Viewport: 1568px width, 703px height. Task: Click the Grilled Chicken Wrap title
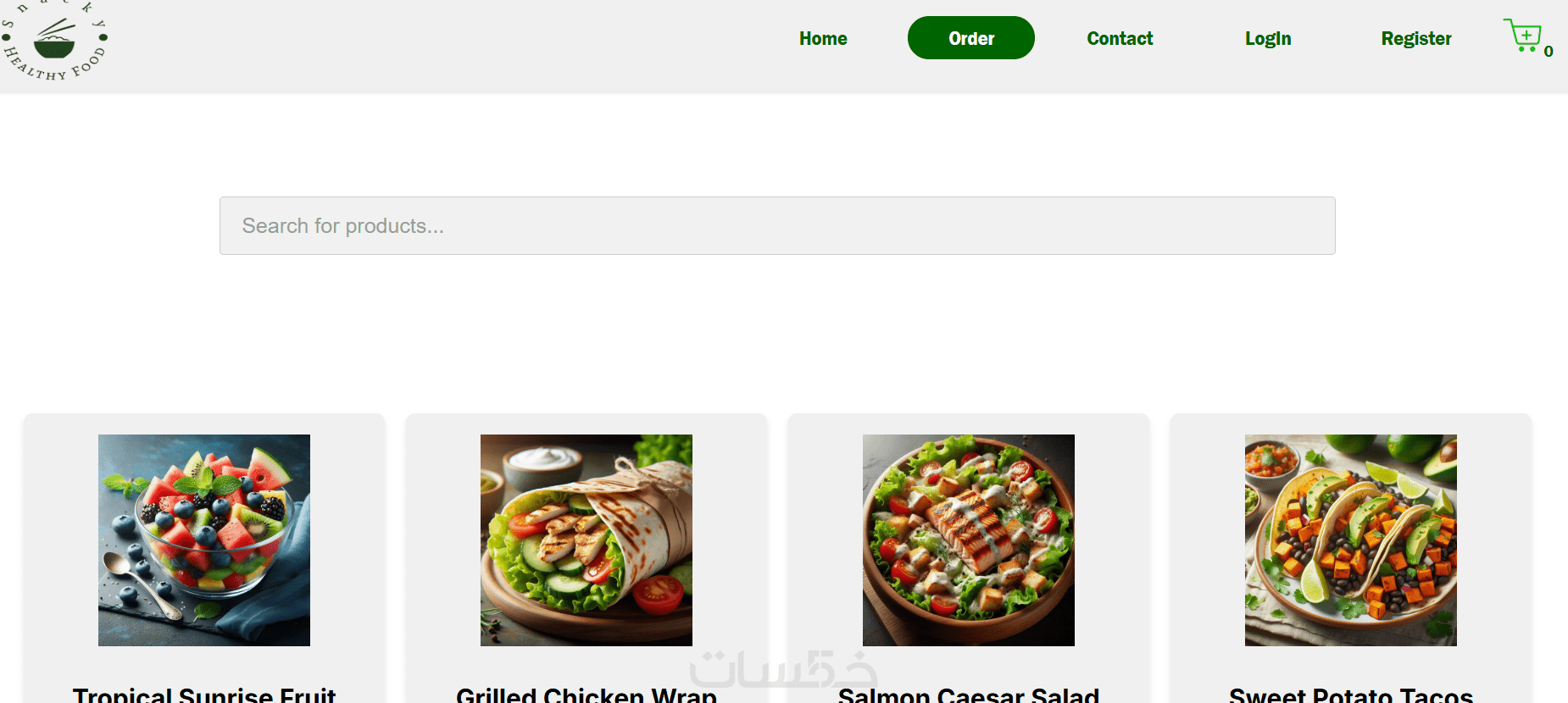click(587, 695)
